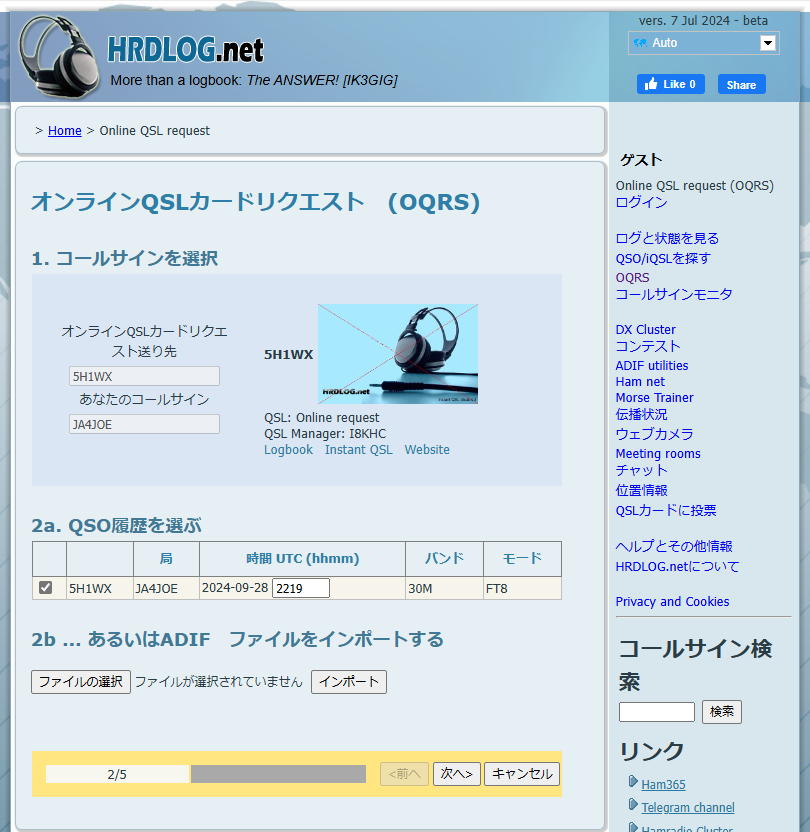Click the Facebook Share button
Viewport: 810px width, 832px height.
741,84
